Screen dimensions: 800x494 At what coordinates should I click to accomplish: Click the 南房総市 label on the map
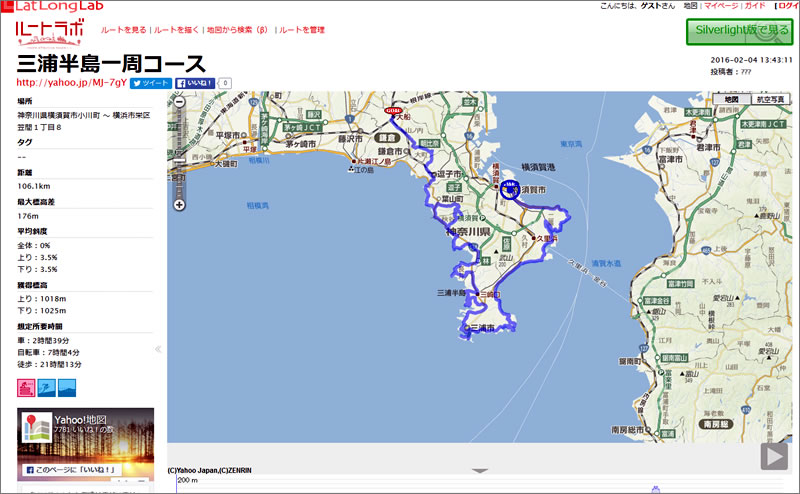(x=628, y=430)
